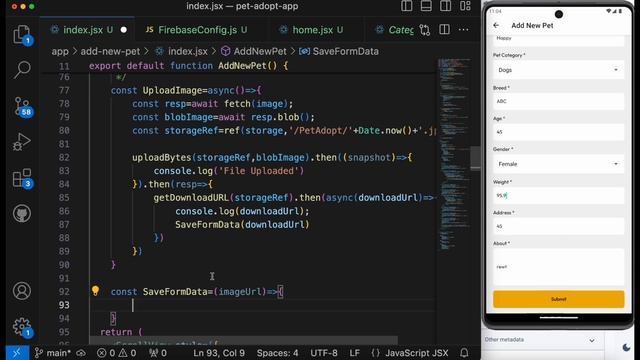Open the editor More Actions ellipsis
640x360 pixels.
click(x=464, y=30)
